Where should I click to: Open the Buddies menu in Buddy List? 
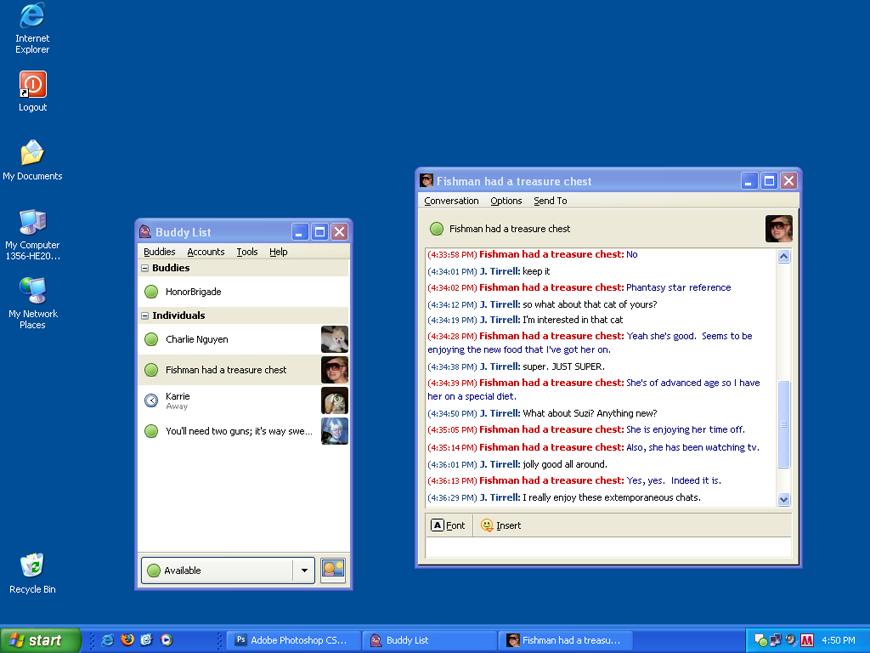[159, 252]
